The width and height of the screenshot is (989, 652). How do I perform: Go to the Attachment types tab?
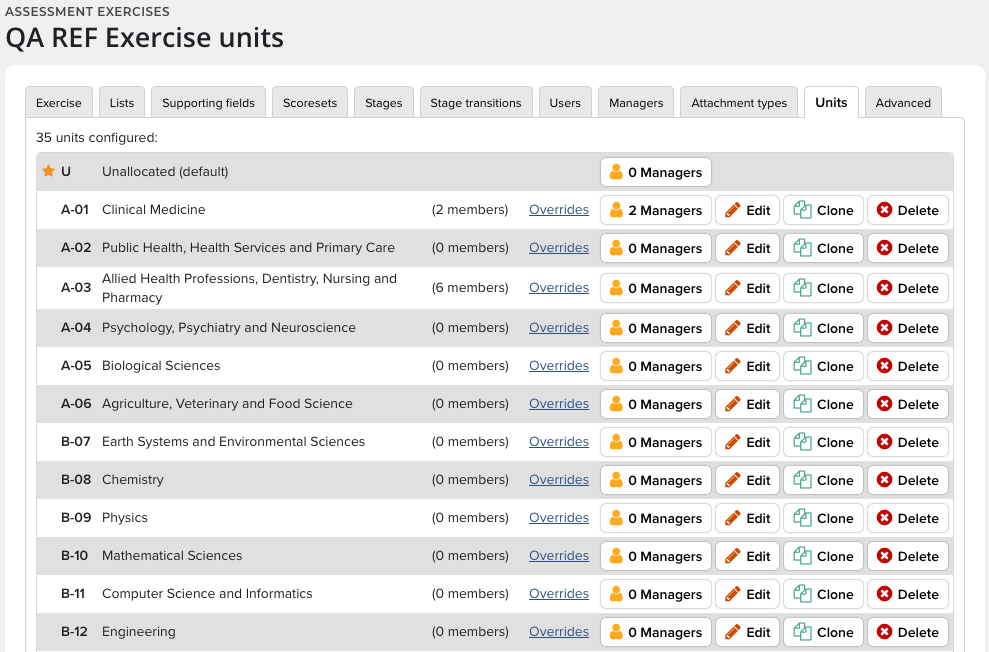(x=739, y=103)
